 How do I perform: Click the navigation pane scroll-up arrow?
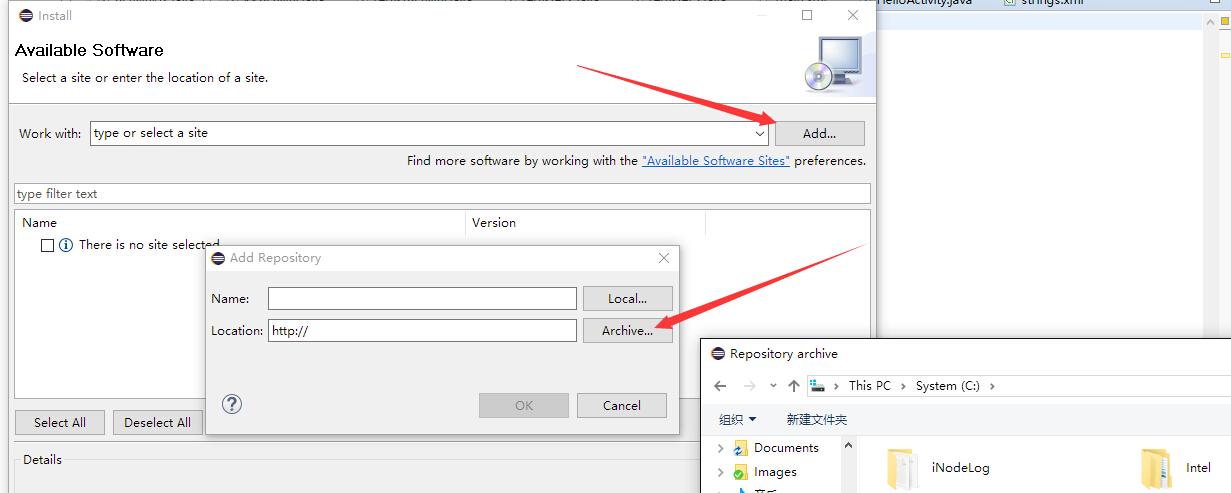click(x=848, y=446)
